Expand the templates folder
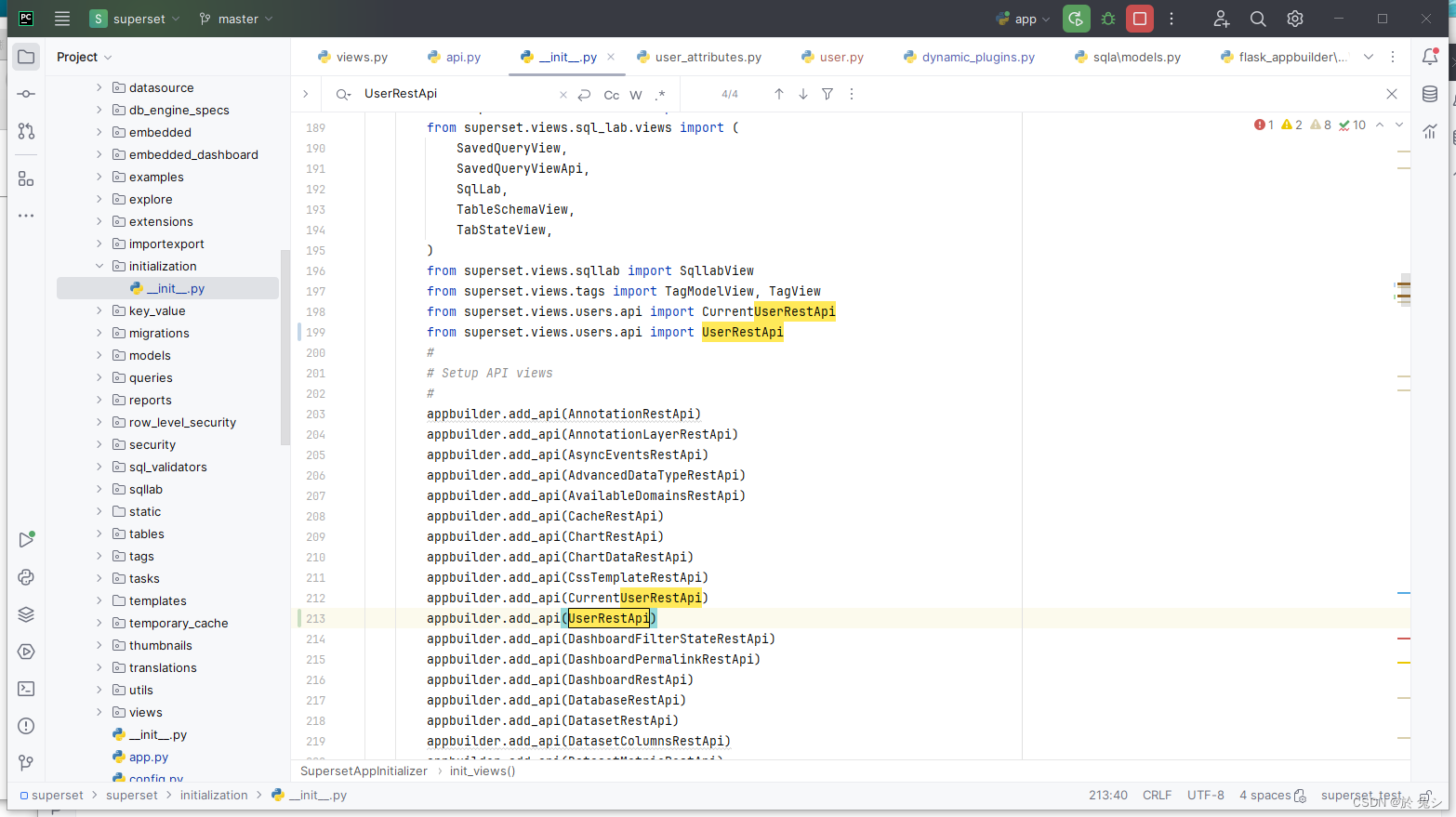Viewport: 1456px width, 817px height. tap(99, 600)
